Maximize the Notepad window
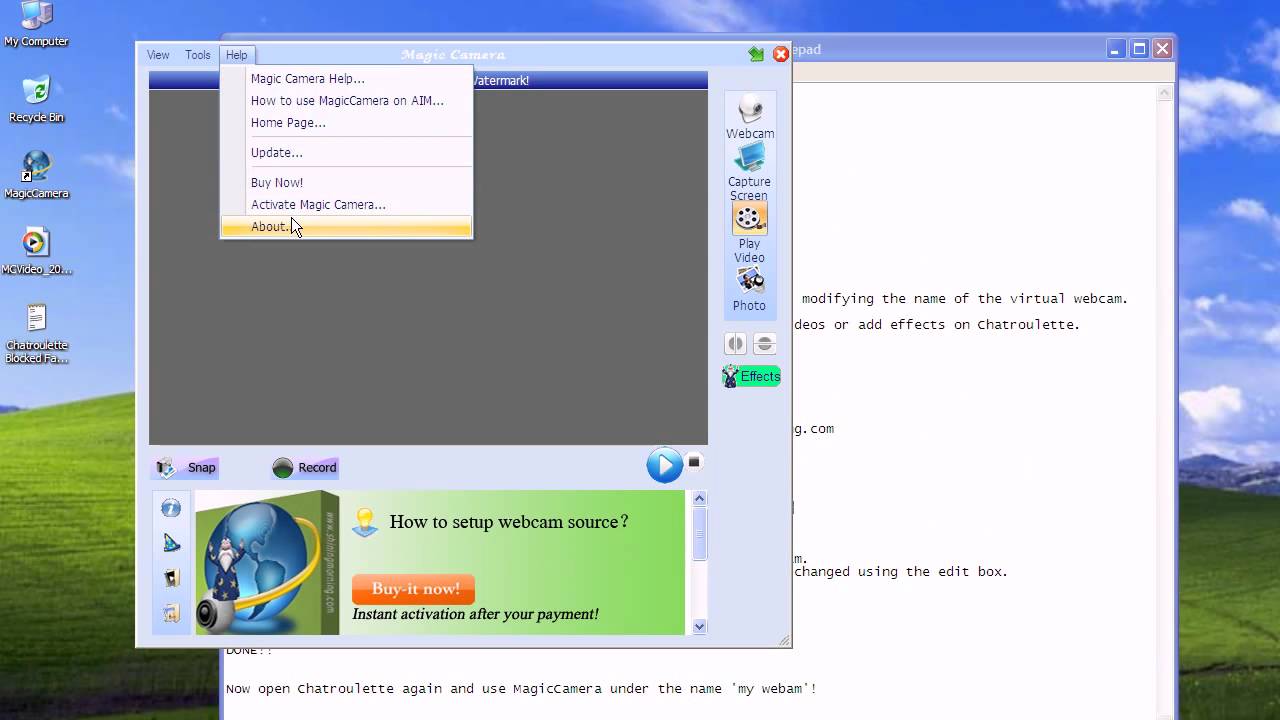The image size is (1280, 720). [1140, 49]
